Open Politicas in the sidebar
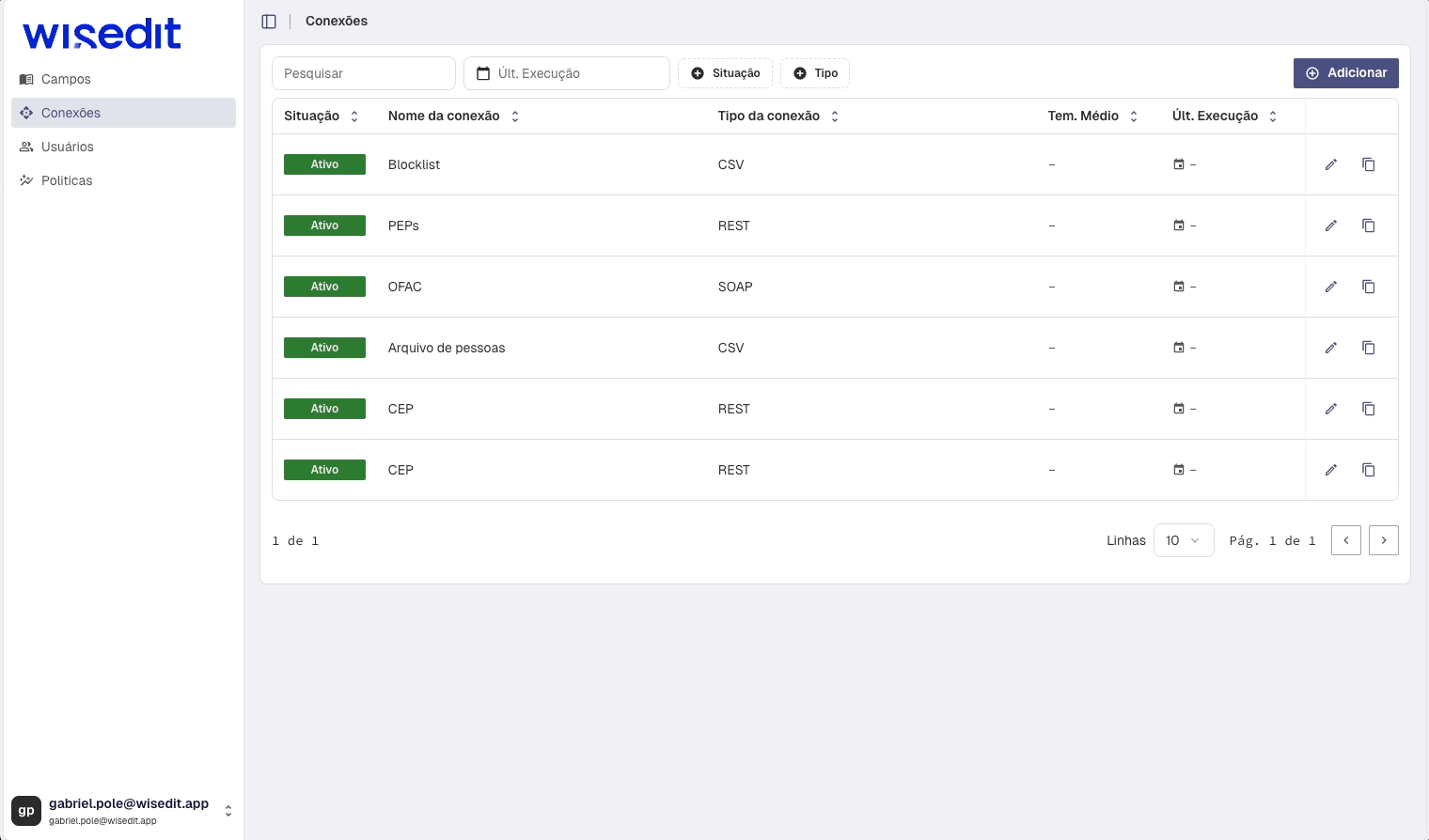The height and width of the screenshot is (840, 1429). pyautogui.click(x=67, y=180)
